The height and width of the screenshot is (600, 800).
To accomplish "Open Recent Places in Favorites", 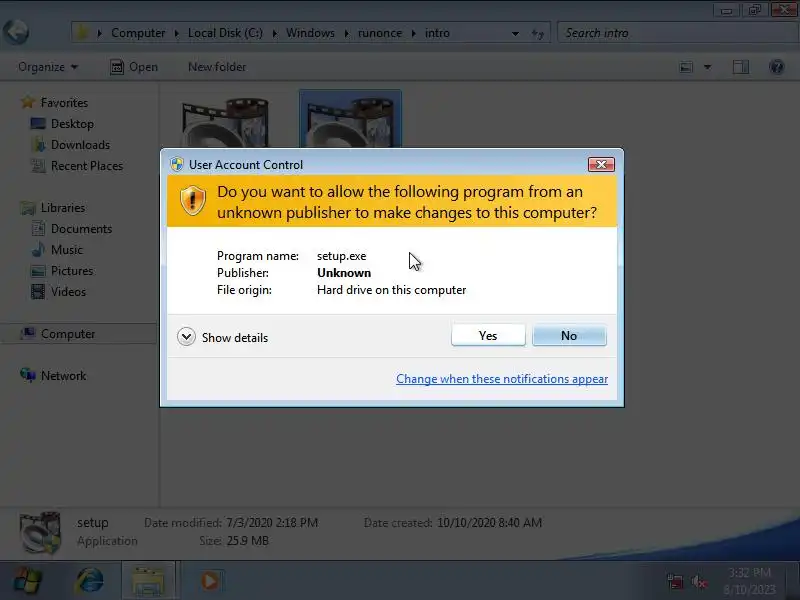I will [87, 166].
